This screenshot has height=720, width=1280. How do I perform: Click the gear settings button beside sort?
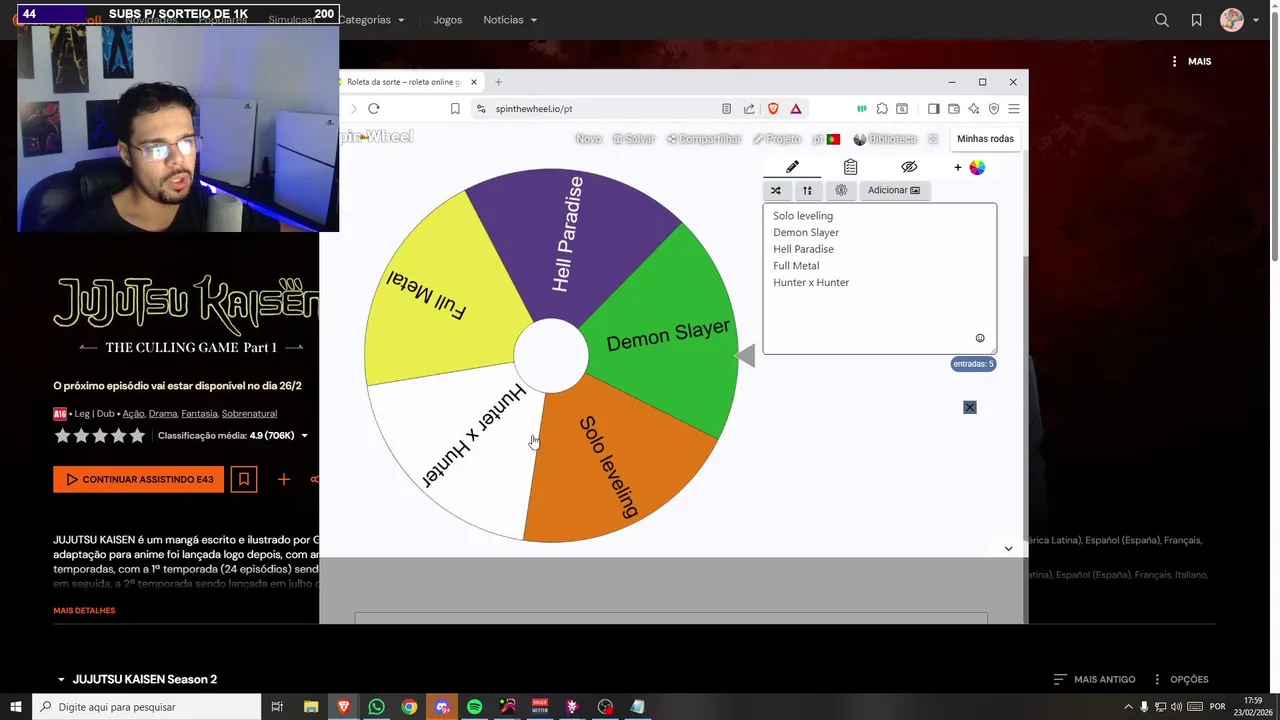pyautogui.click(x=840, y=190)
